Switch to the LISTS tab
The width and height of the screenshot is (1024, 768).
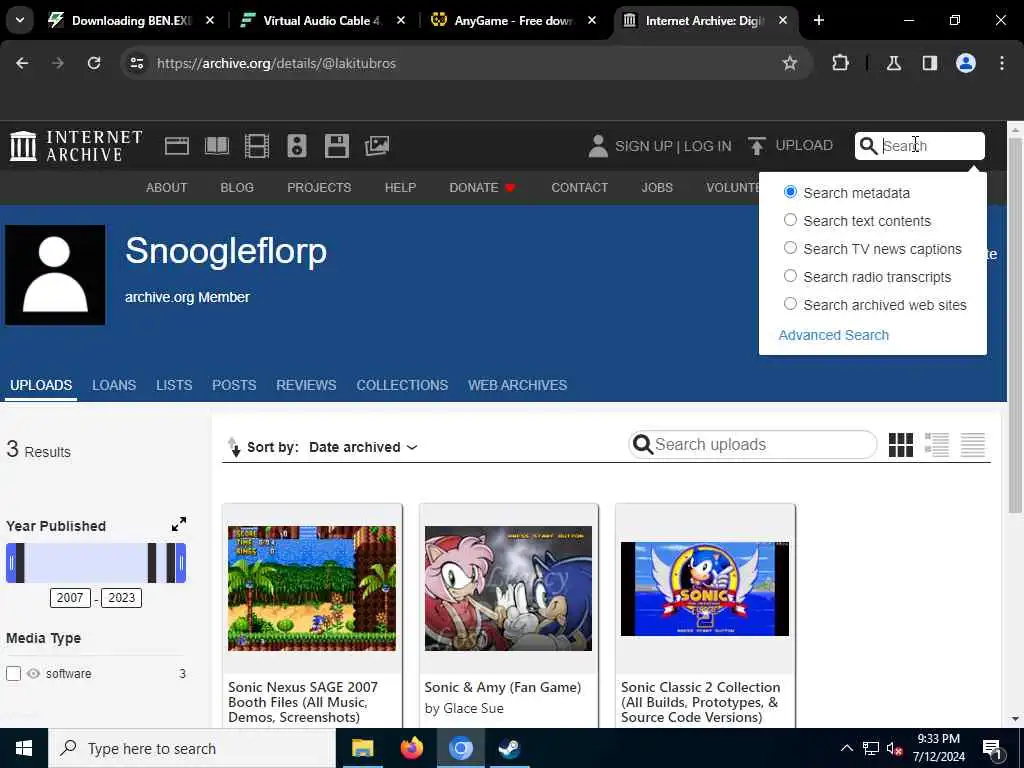(174, 385)
